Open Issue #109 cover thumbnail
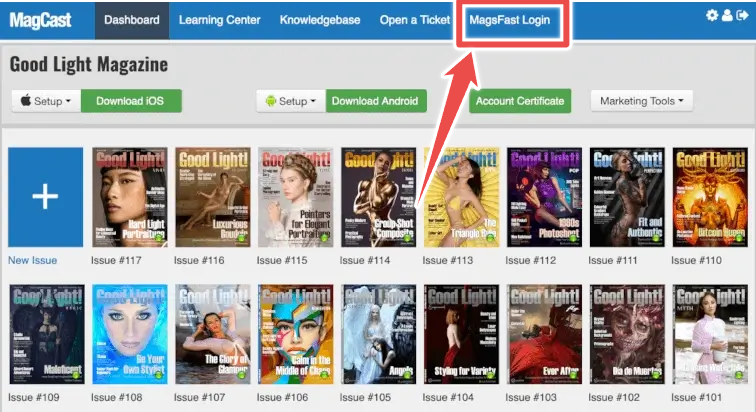Image resolution: width=756 pixels, height=412 pixels. 47,334
